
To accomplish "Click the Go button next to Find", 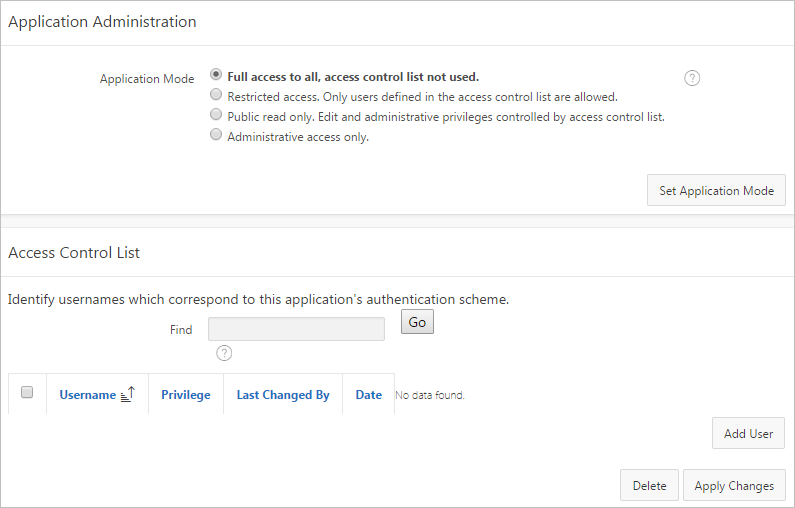I will [417, 322].
